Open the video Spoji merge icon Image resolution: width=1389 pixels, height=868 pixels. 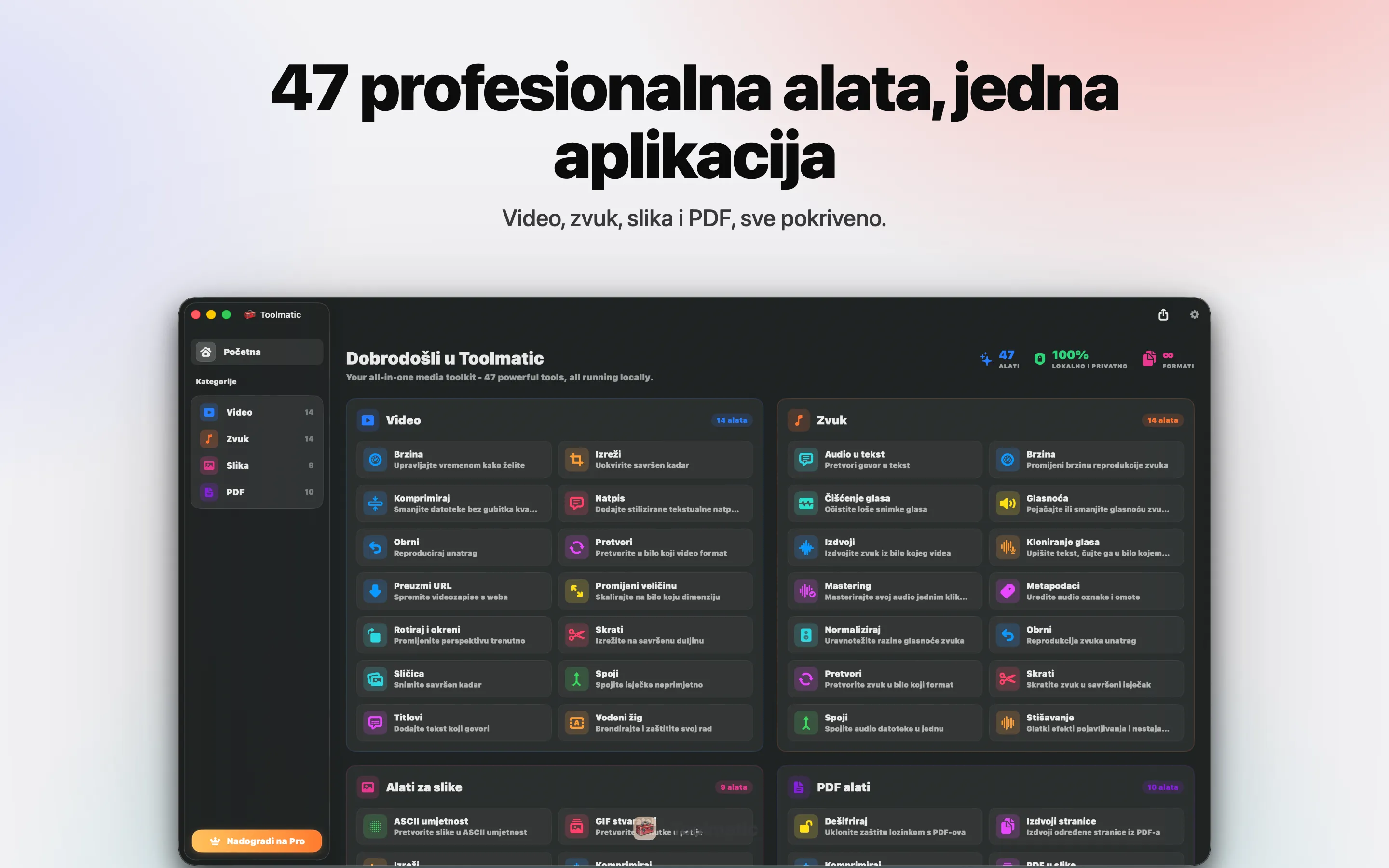pyautogui.click(x=577, y=679)
